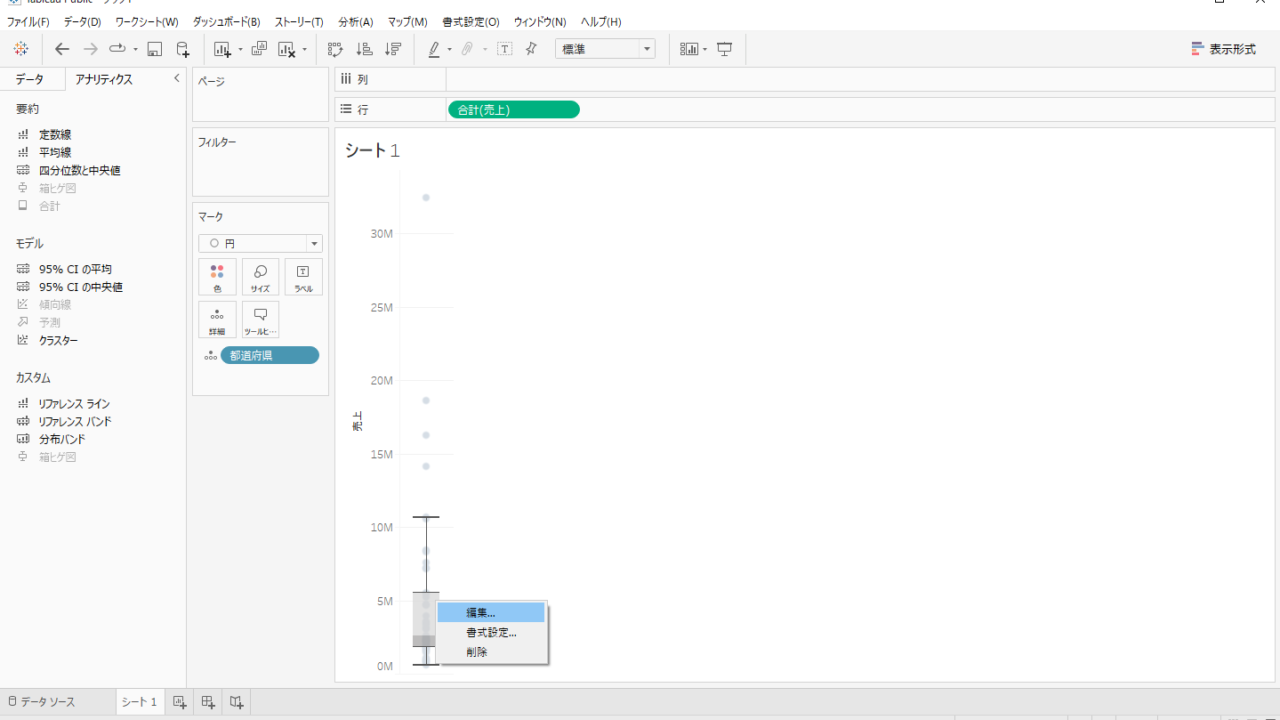Screen dimensions: 1280x720
Task: Choose 編集... in the context menu
Action: click(x=491, y=612)
